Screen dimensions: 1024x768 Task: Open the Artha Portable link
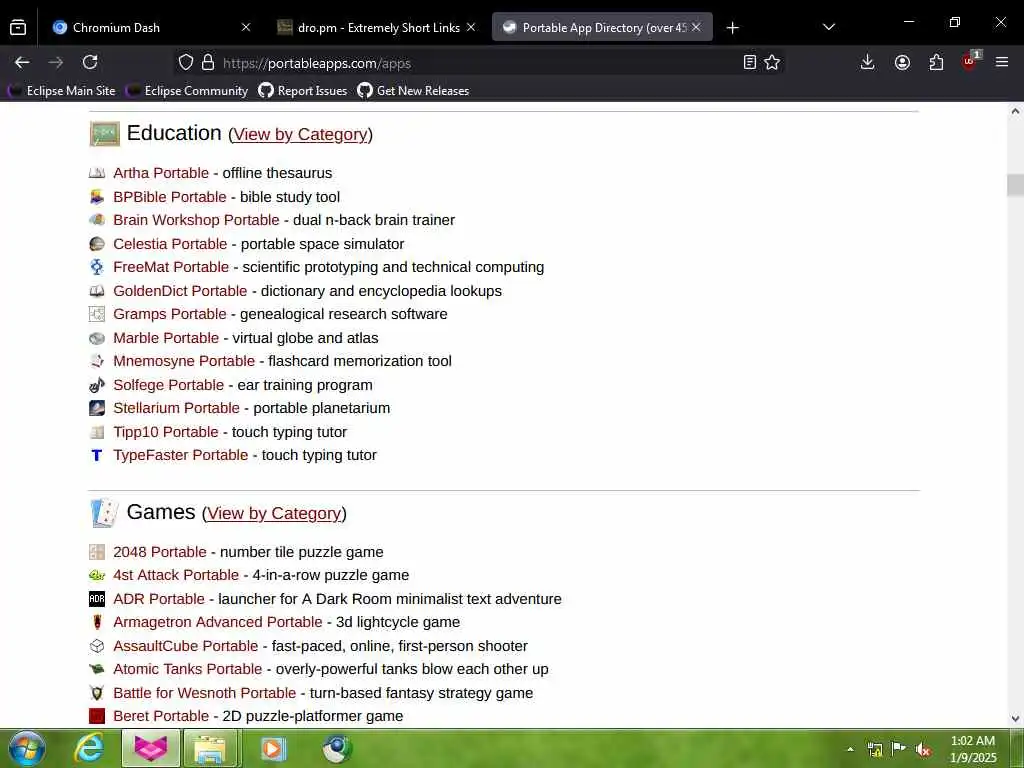[161, 173]
